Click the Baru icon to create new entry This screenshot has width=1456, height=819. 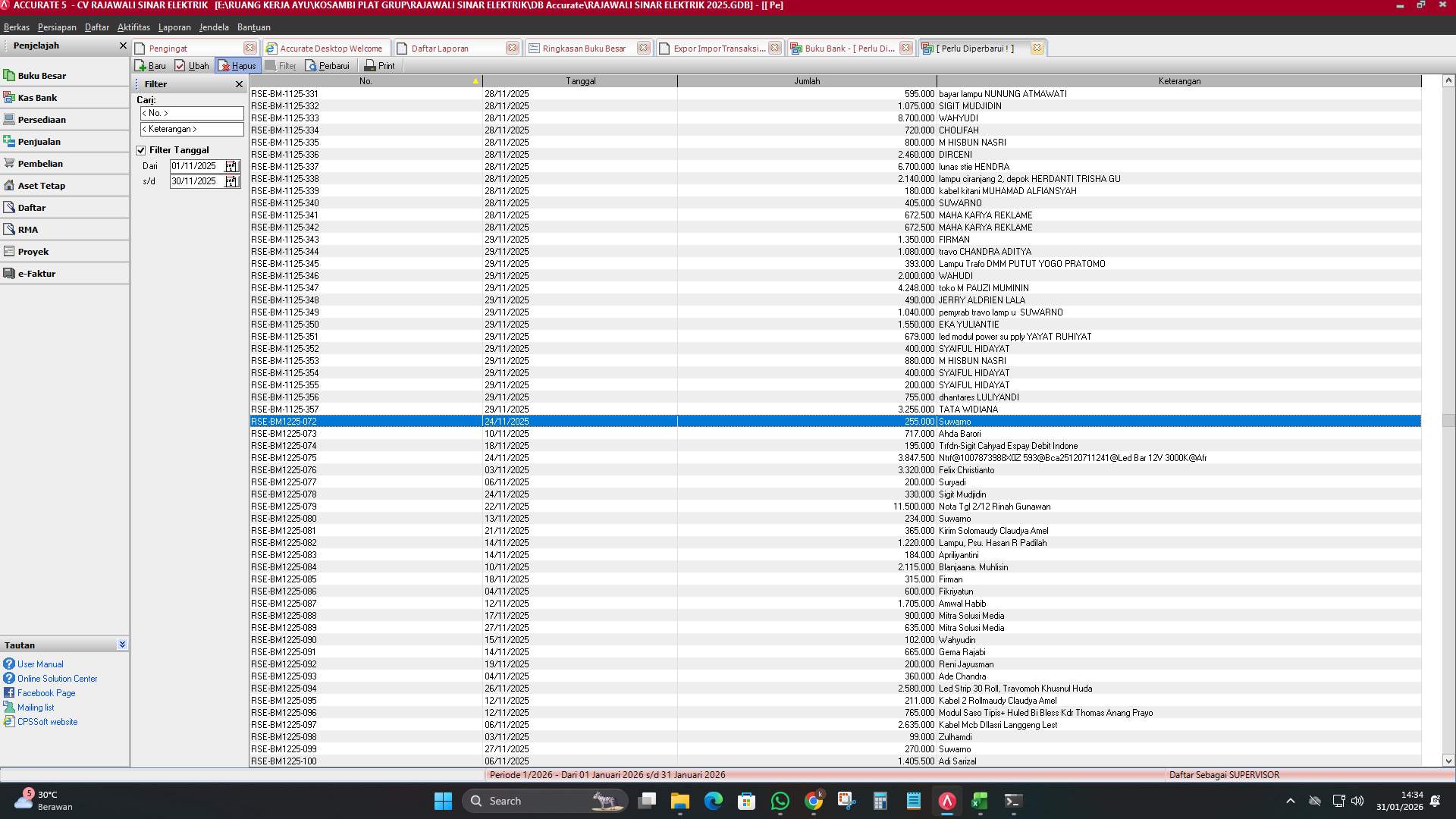pos(150,65)
